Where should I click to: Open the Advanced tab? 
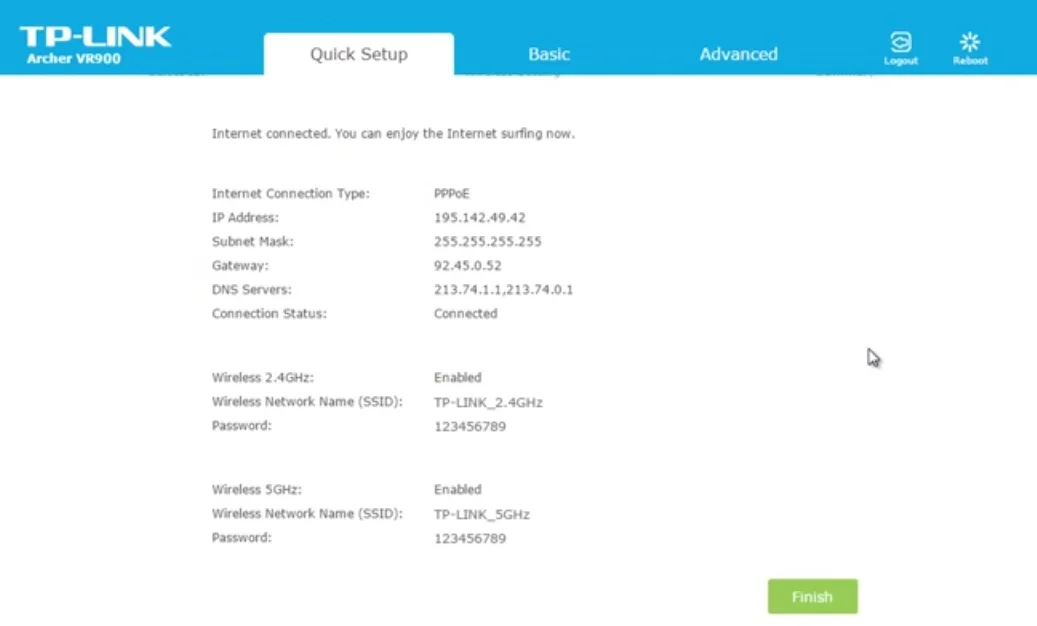pyautogui.click(x=738, y=54)
